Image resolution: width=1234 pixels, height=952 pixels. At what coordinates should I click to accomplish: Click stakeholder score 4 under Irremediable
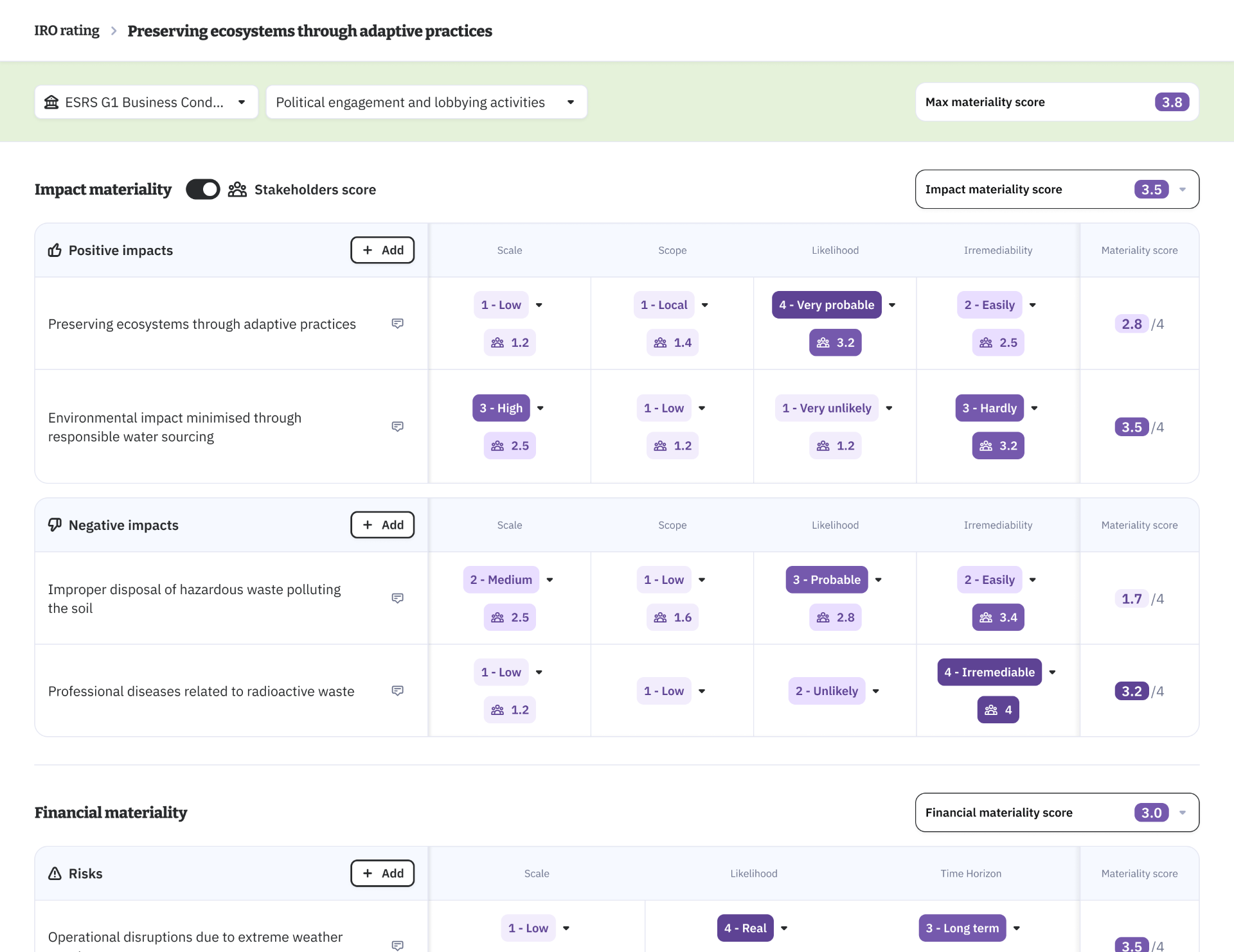[x=997, y=710]
